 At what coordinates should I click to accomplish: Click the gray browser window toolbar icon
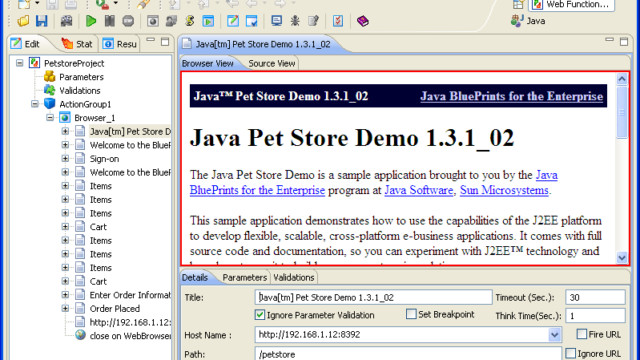pyautogui.click(x=153, y=21)
